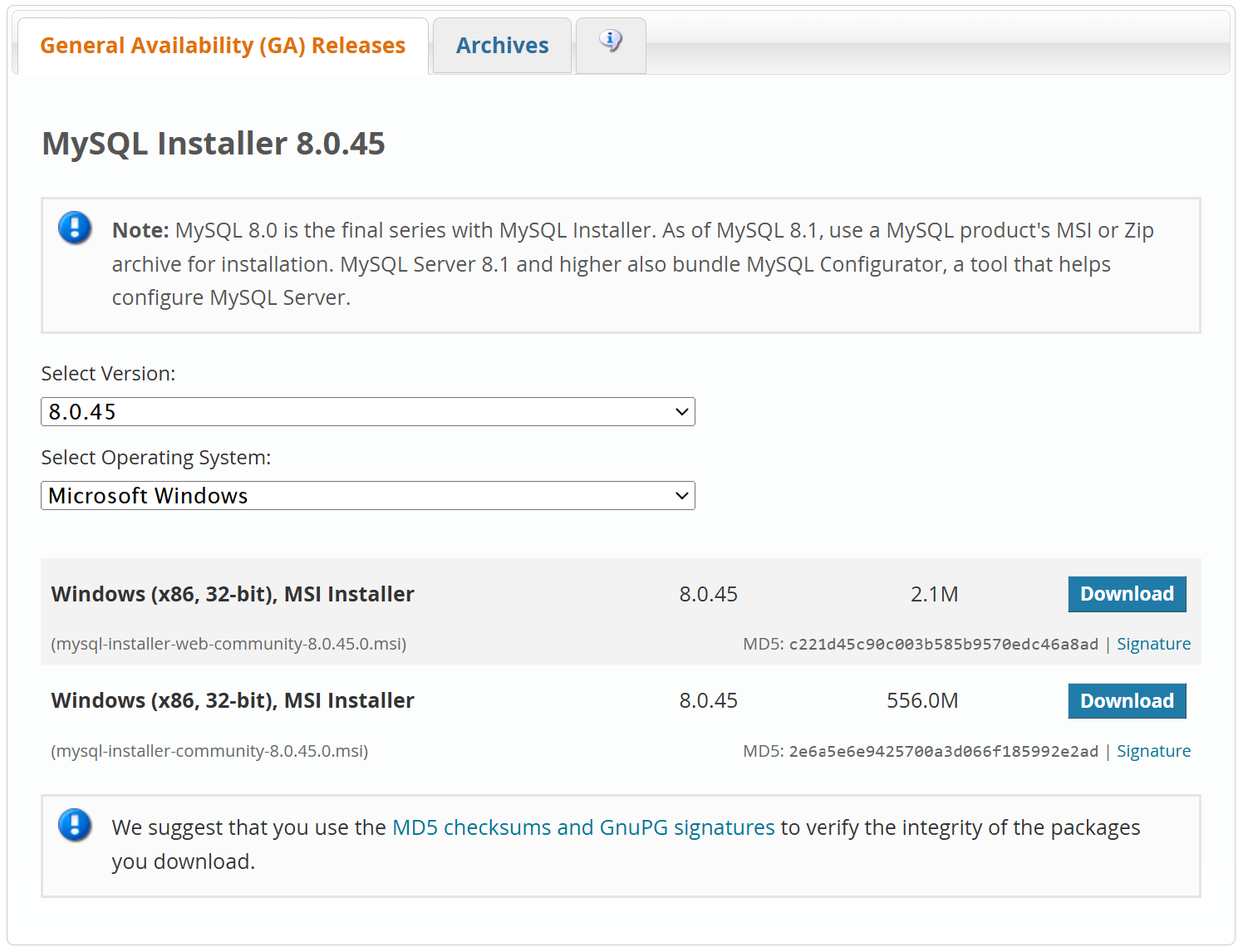Click the Select Version label

click(x=108, y=374)
